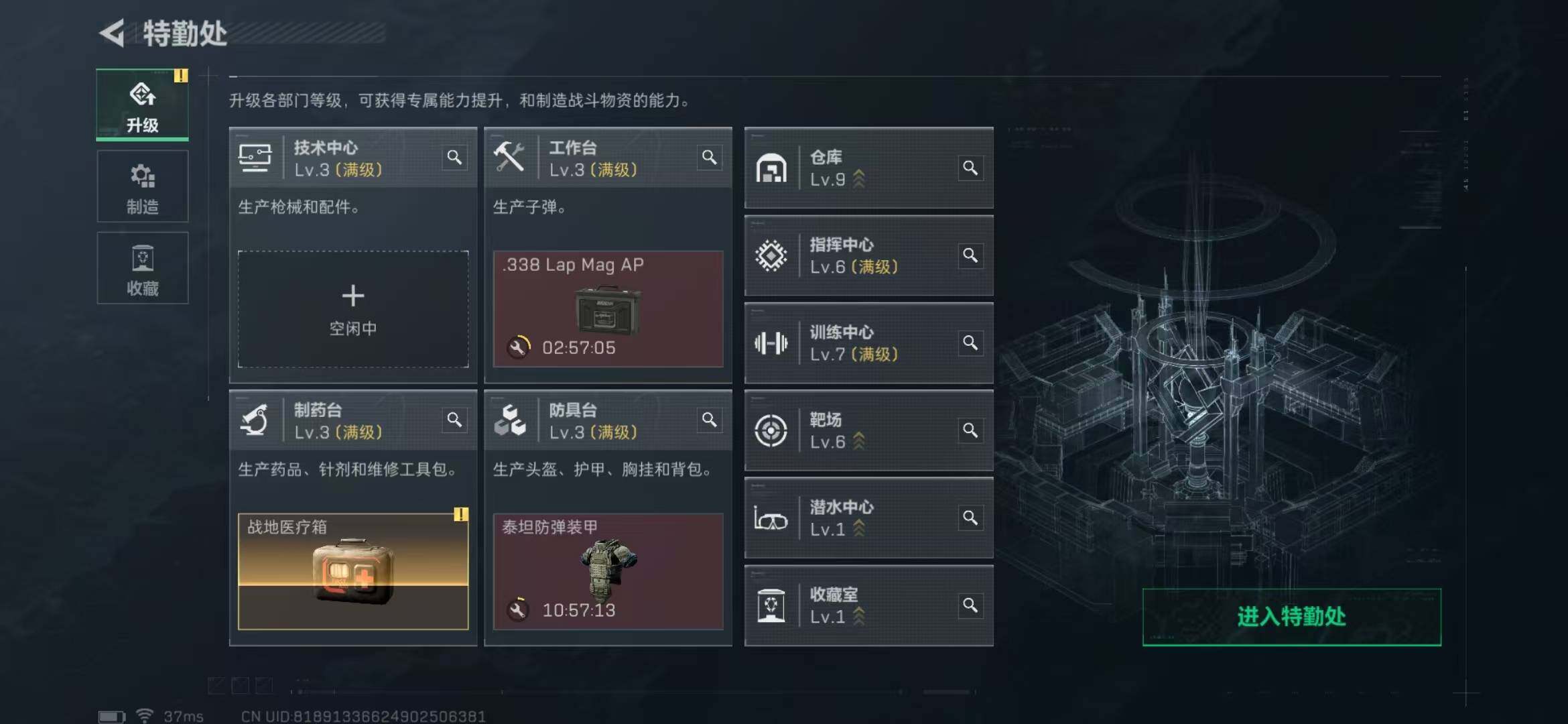The height and width of the screenshot is (724, 1568).
Task: Open the 收藏 collection tab
Action: pos(142,268)
